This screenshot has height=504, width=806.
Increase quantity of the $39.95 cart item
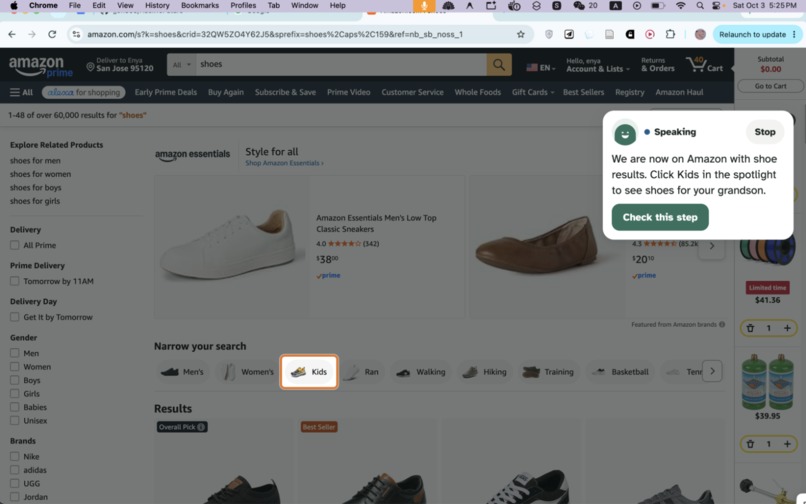(x=787, y=444)
